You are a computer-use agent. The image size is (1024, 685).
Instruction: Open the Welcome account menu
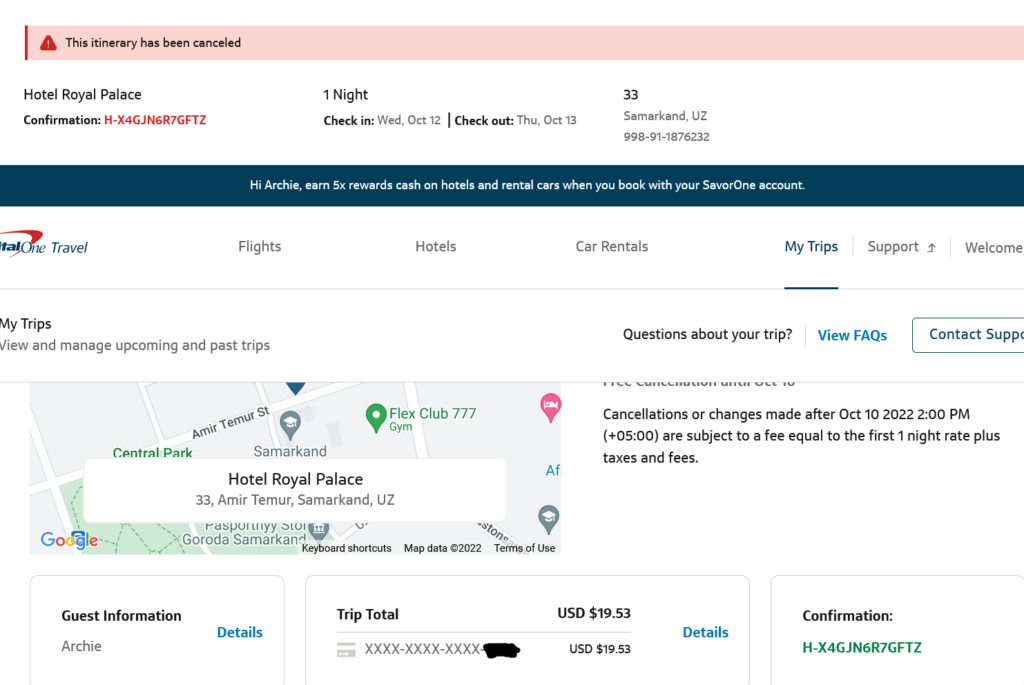(x=993, y=248)
